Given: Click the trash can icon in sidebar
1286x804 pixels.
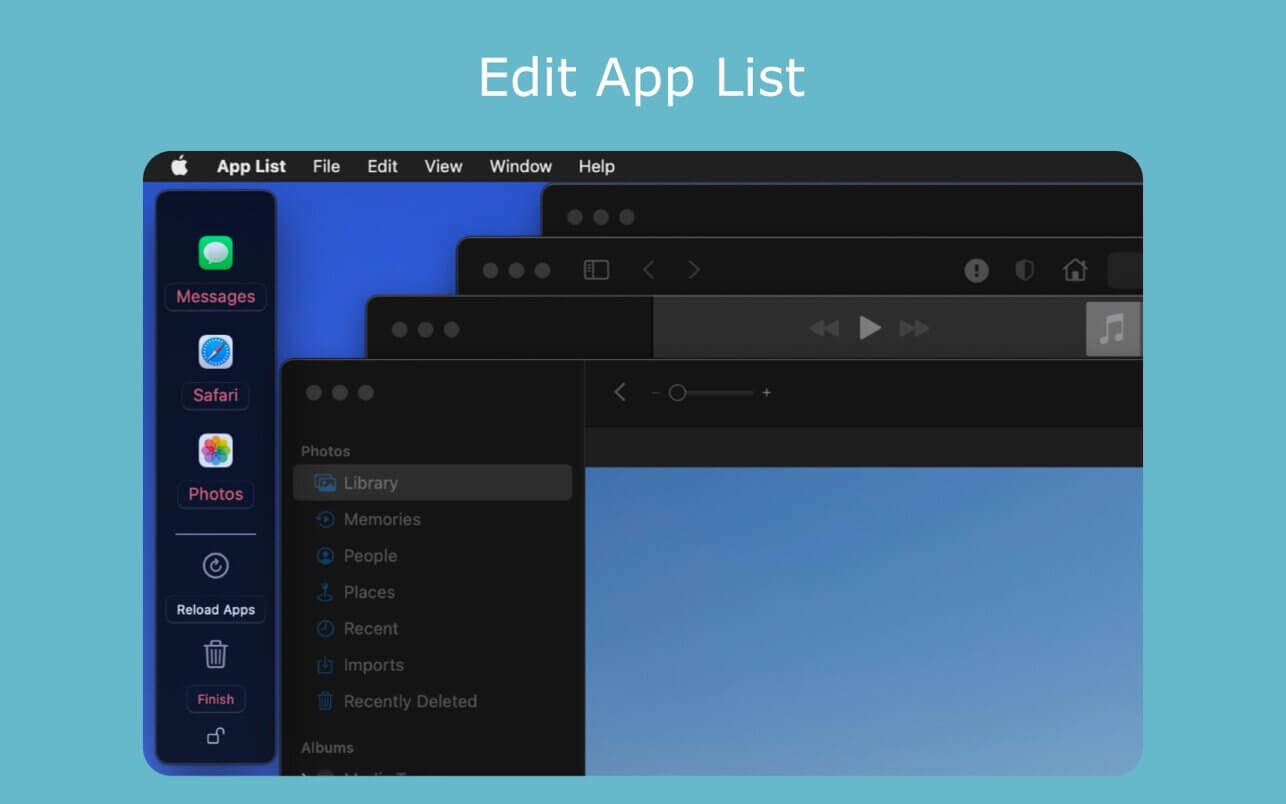Looking at the screenshot, I should point(215,655).
